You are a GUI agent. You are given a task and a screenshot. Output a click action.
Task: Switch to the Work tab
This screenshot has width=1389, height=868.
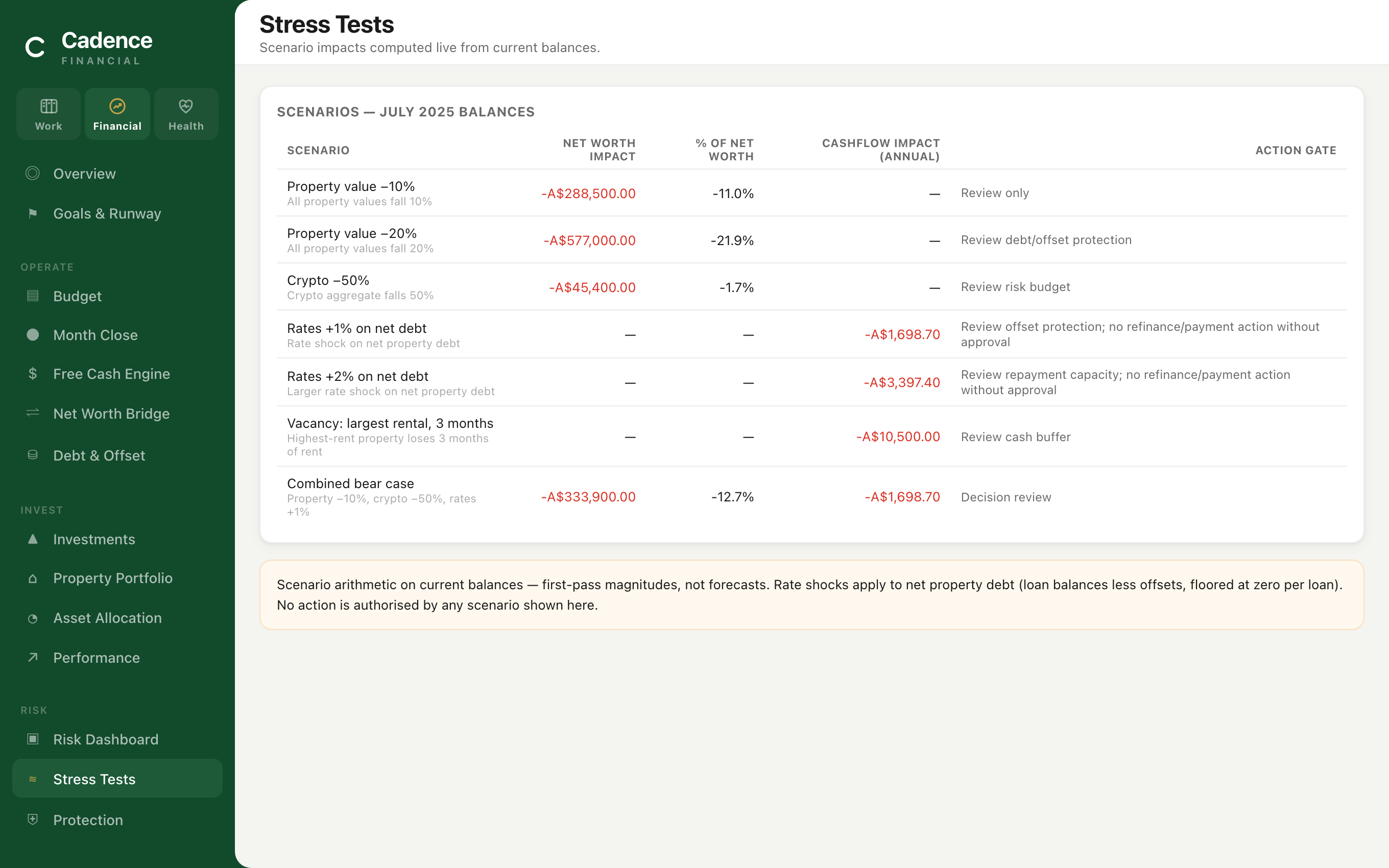tap(49, 114)
